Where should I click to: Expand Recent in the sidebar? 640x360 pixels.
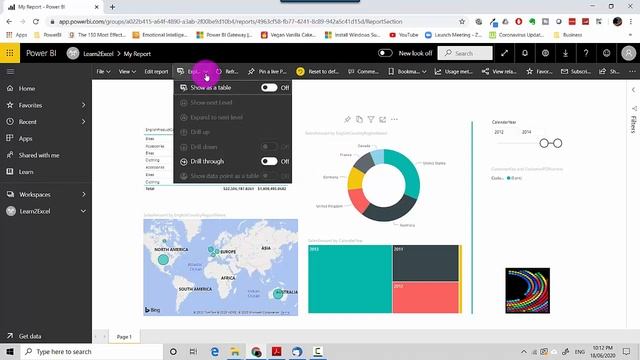84,122
